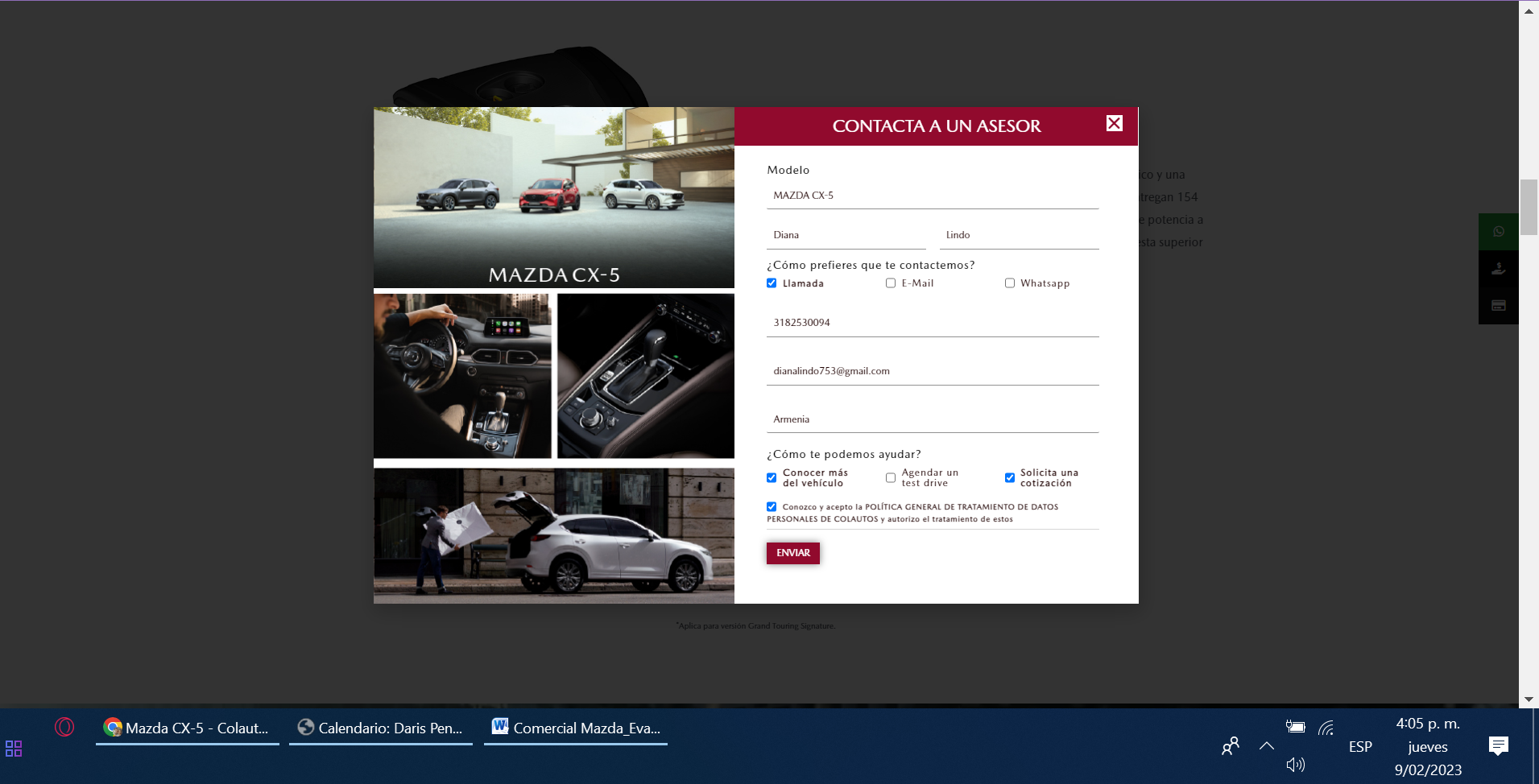
Task: Enable the Whatsapp contact checkbox
Action: click(1009, 283)
